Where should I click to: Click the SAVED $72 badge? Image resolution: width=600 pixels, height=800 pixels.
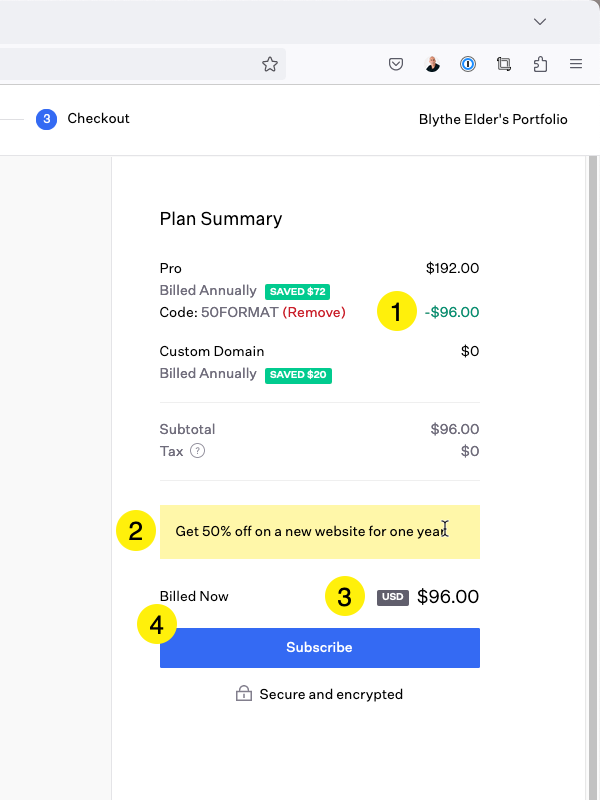click(297, 292)
